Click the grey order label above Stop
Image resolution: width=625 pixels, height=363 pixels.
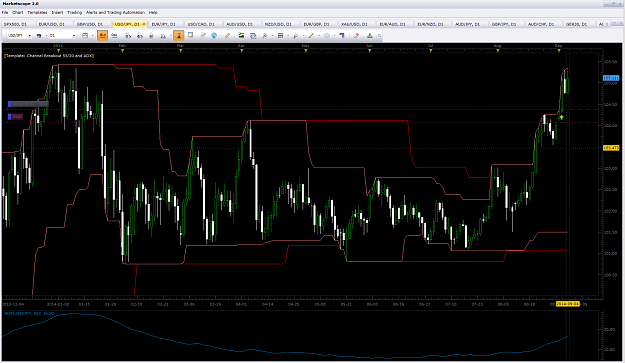(28, 104)
